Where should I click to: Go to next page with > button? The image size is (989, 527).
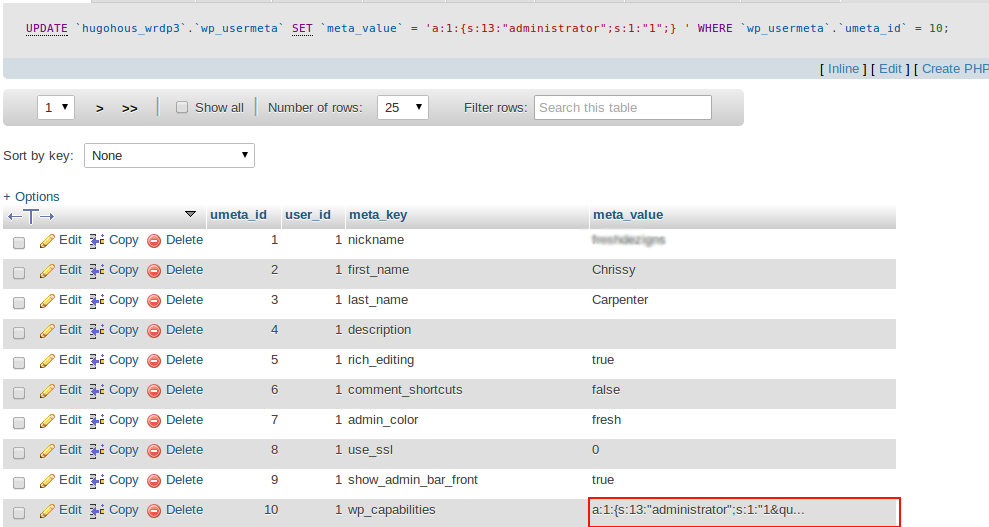pos(100,108)
